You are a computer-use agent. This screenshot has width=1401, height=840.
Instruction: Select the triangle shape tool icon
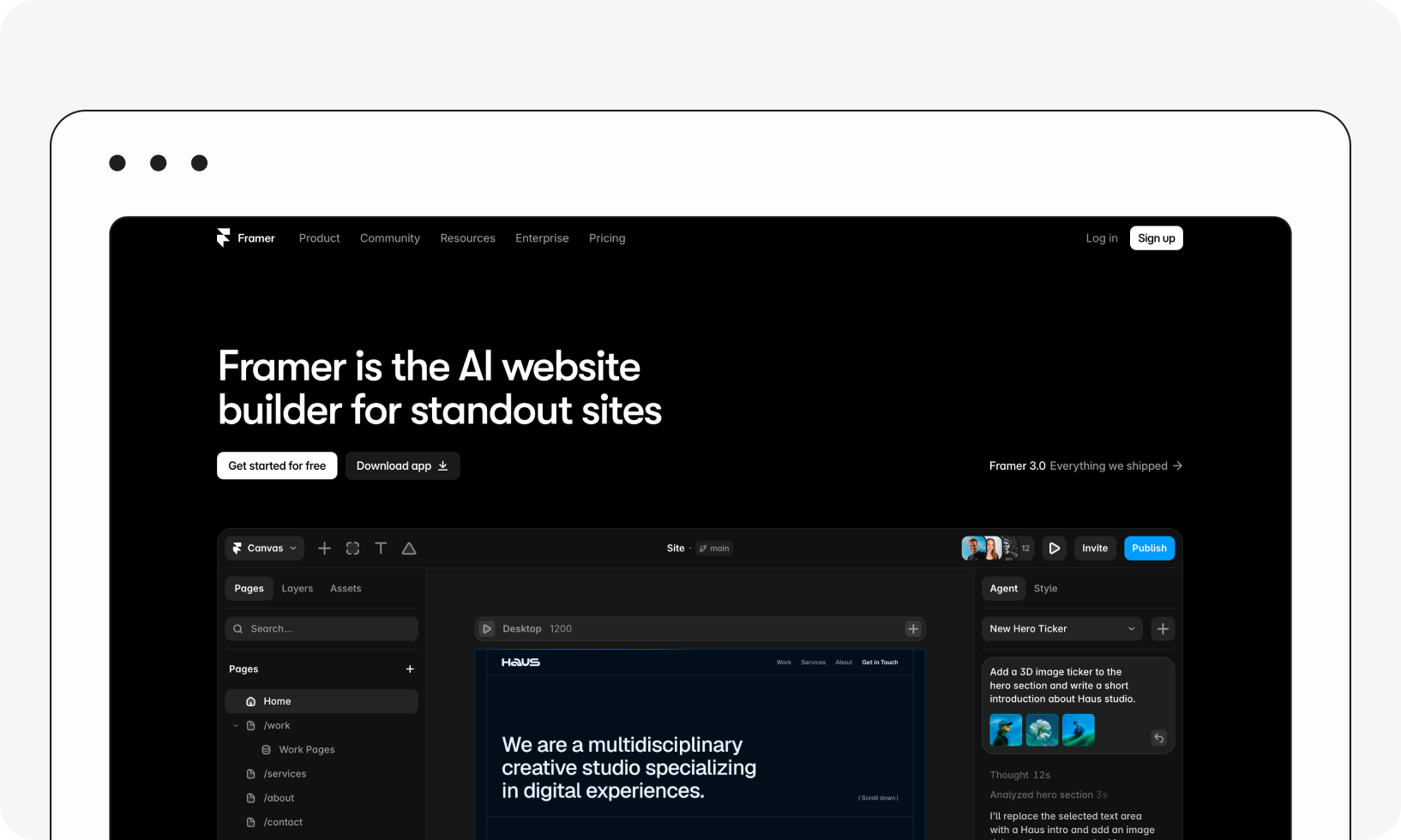pyautogui.click(x=409, y=549)
